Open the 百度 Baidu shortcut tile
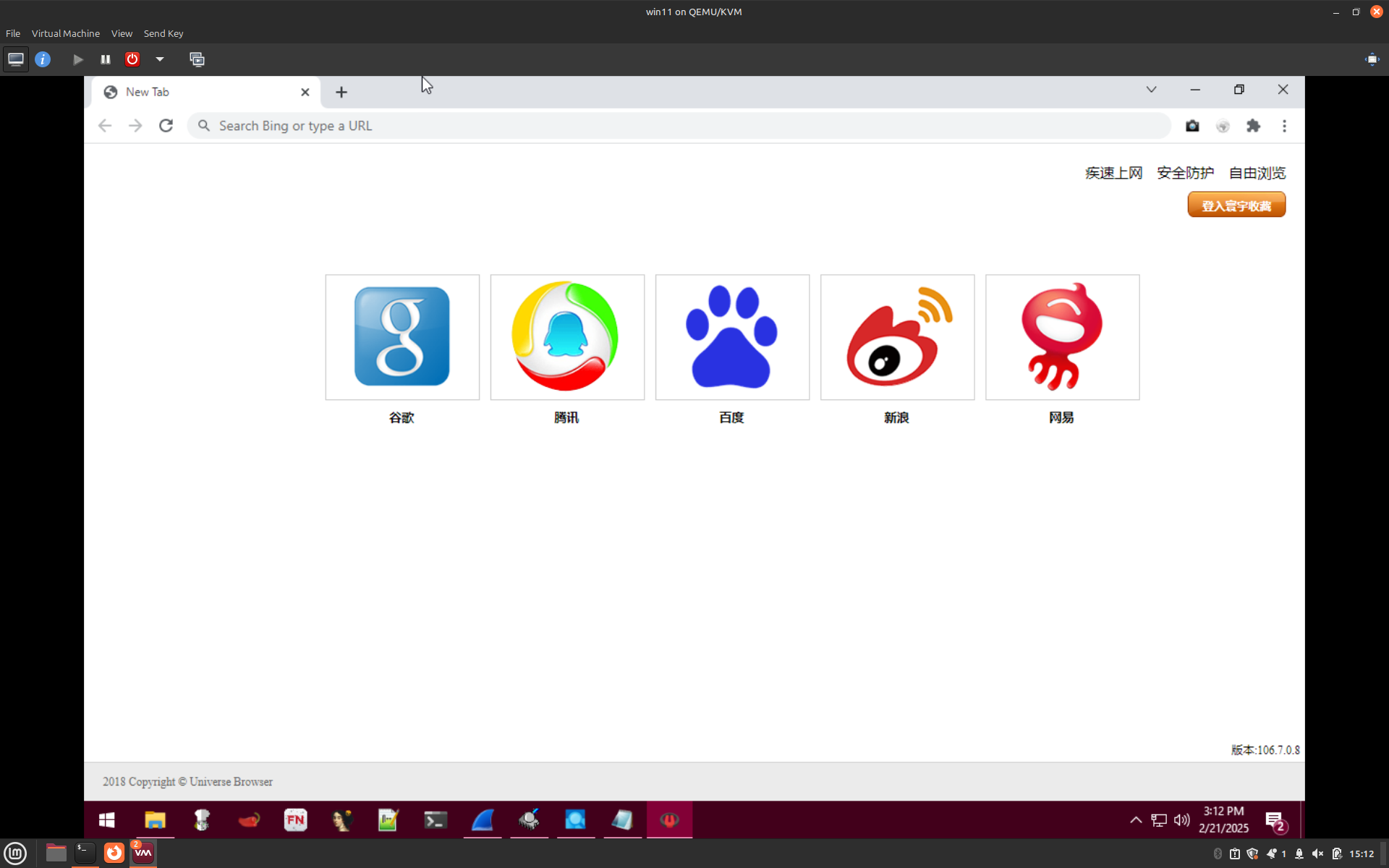 [x=732, y=337]
